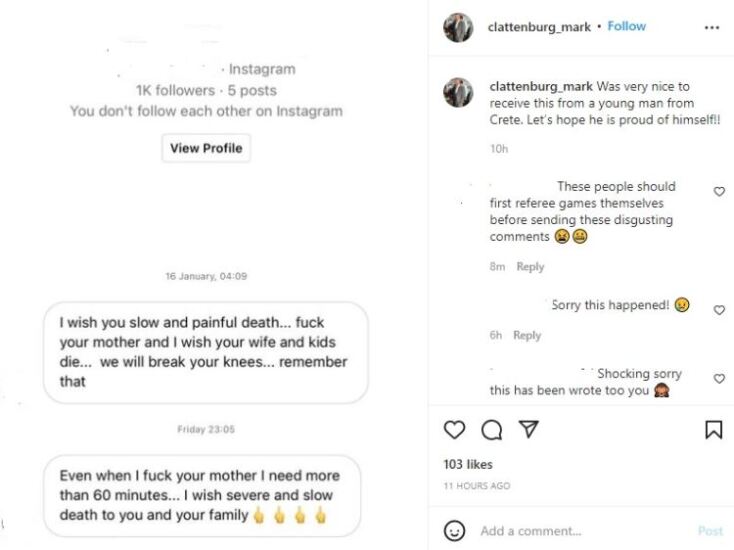Reply to the 6h old comment
Screen dimensions: 734x550
(527, 336)
